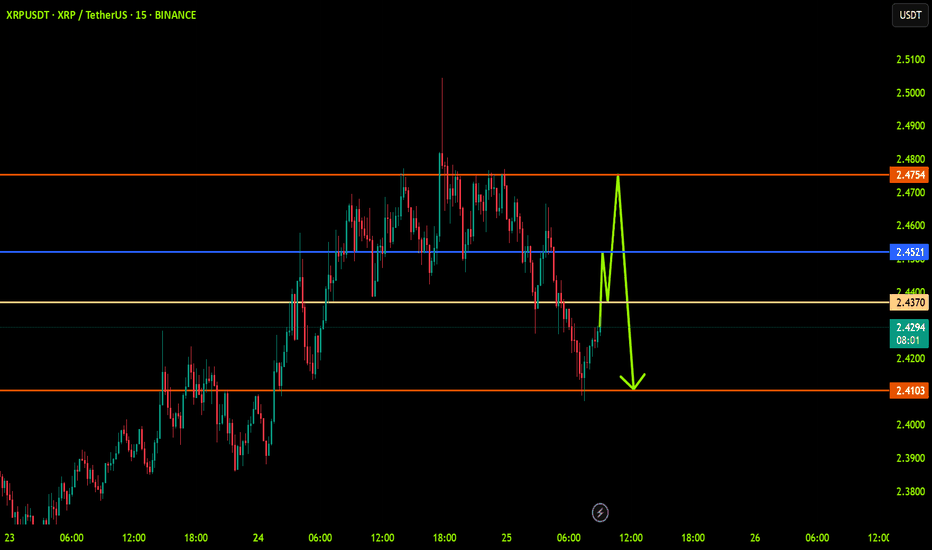Click the 2.5100 price axis value
The width and height of the screenshot is (932, 550).
[x=911, y=59]
